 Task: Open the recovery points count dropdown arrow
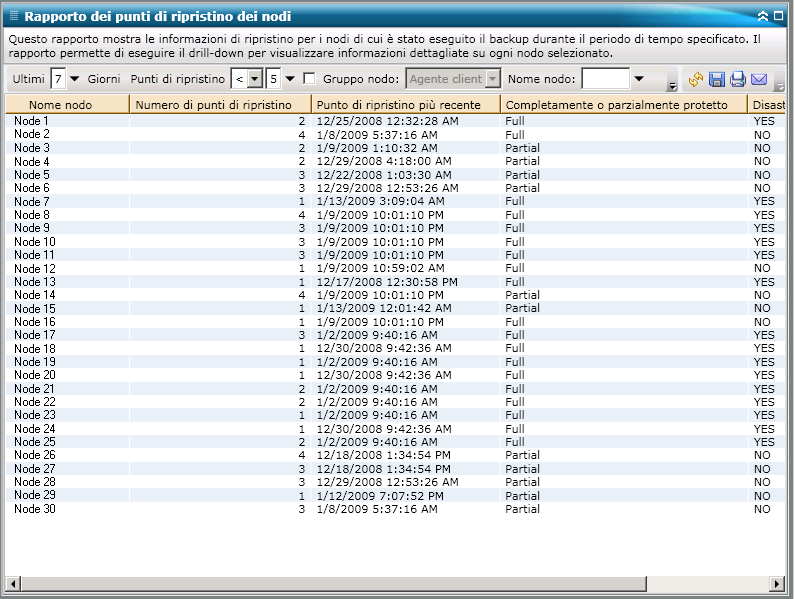(290, 79)
